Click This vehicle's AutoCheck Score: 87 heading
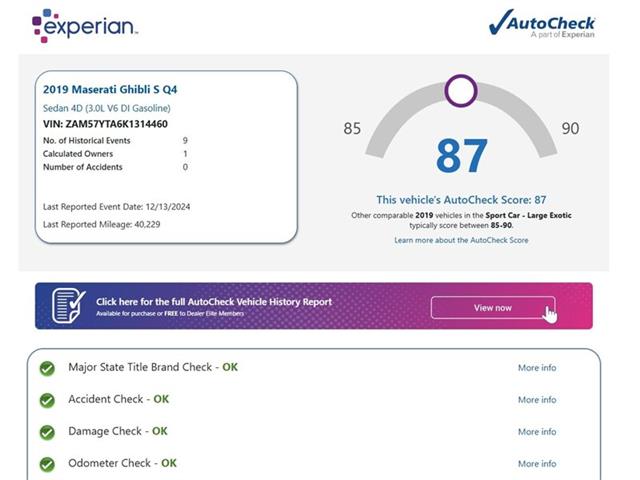Viewport: 640px width, 480px height. tap(461, 200)
